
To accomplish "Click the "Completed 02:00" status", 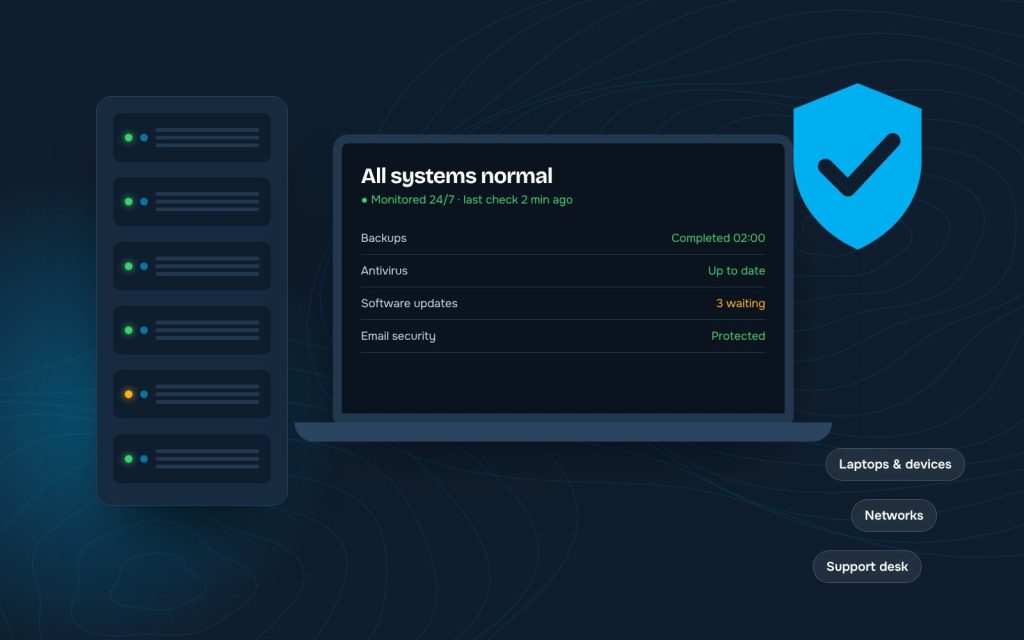I will pyautogui.click(x=718, y=238).
